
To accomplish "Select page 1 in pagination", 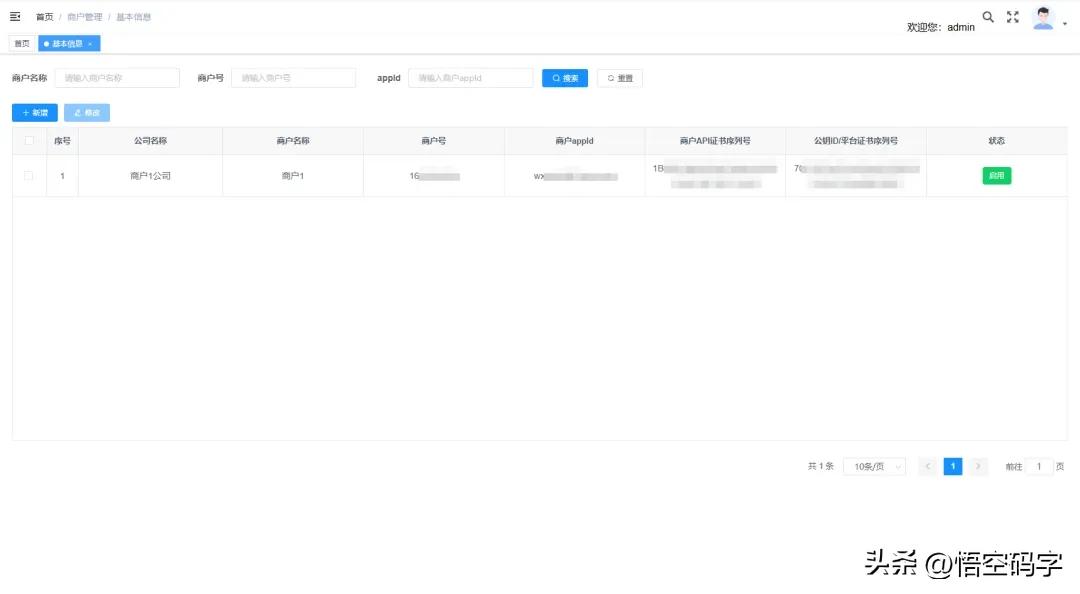I will pyautogui.click(x=953, y=467).
